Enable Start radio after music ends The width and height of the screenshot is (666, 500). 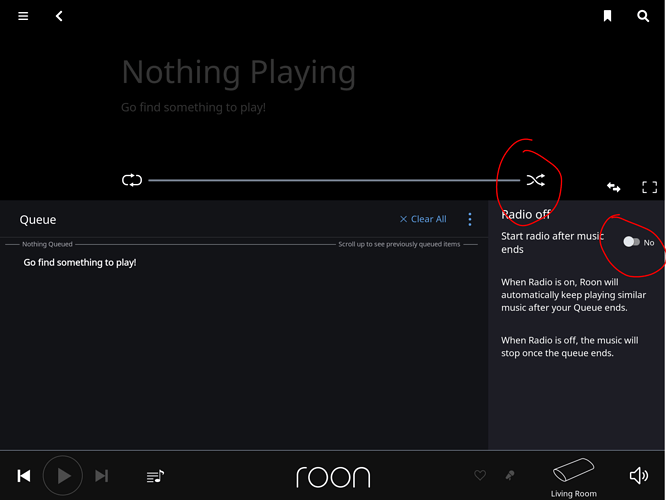click(x=632, y=242)
